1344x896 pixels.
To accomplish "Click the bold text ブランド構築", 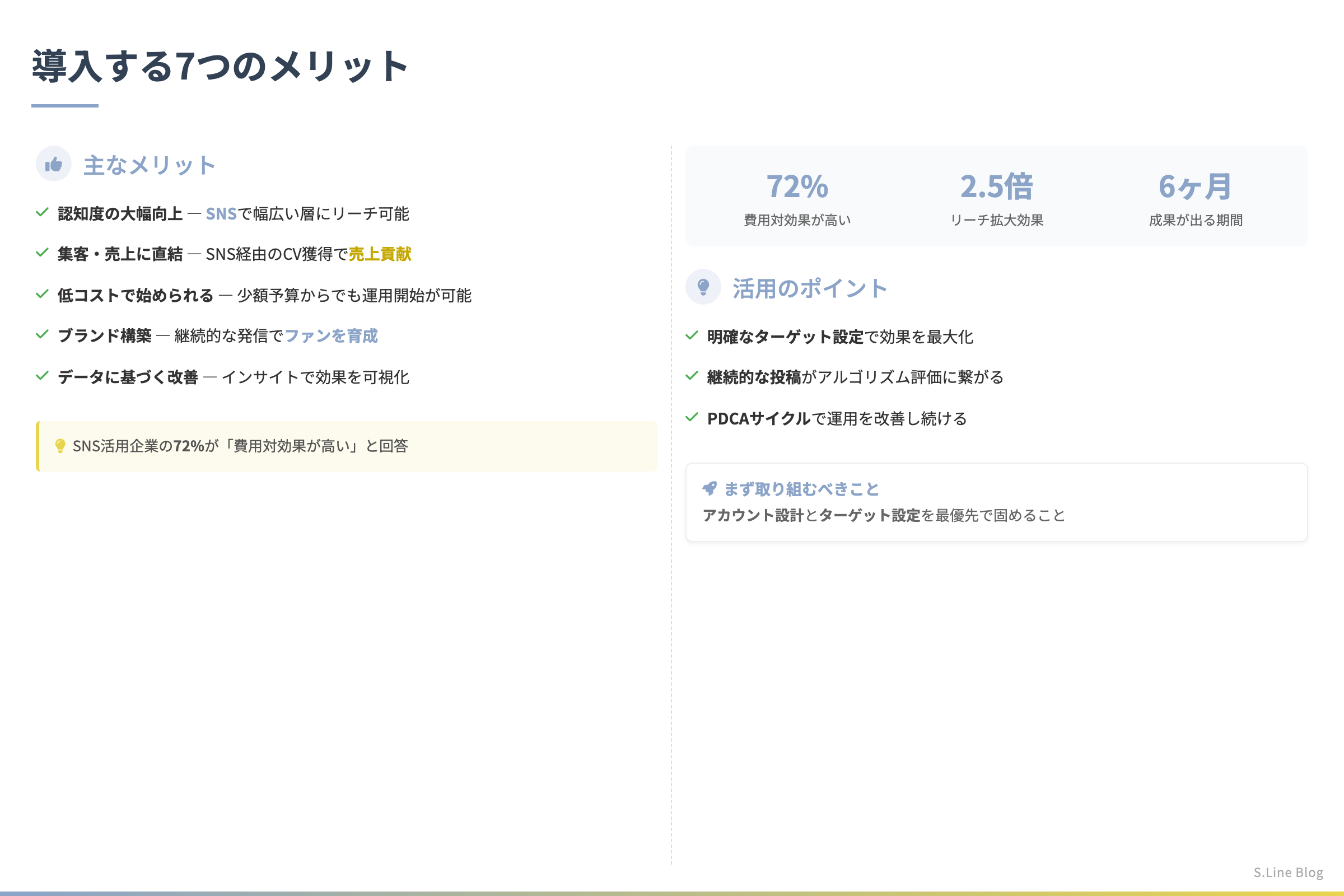I will [x=105, y=336].
